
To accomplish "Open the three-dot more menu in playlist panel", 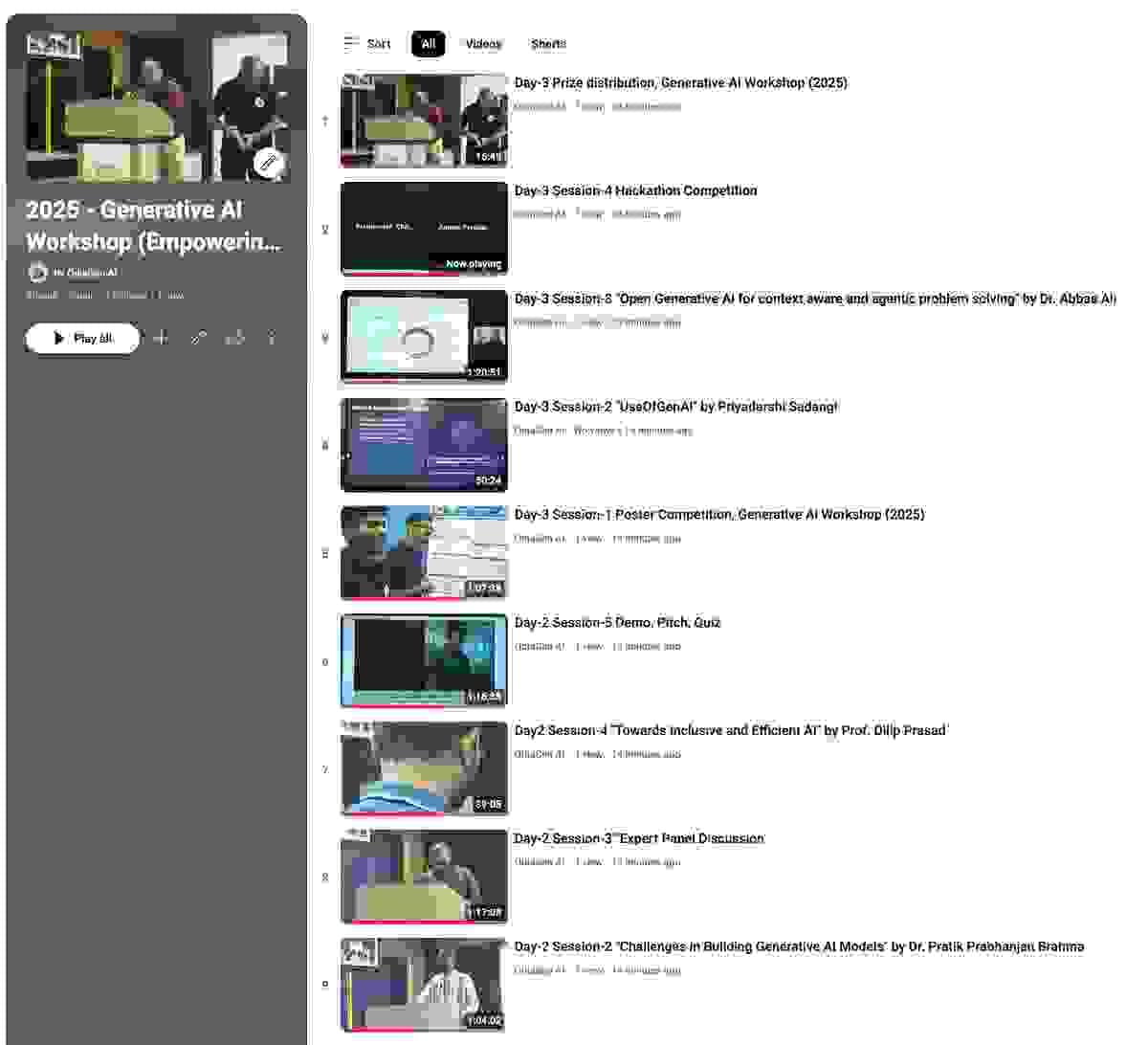I will [272, 338].
